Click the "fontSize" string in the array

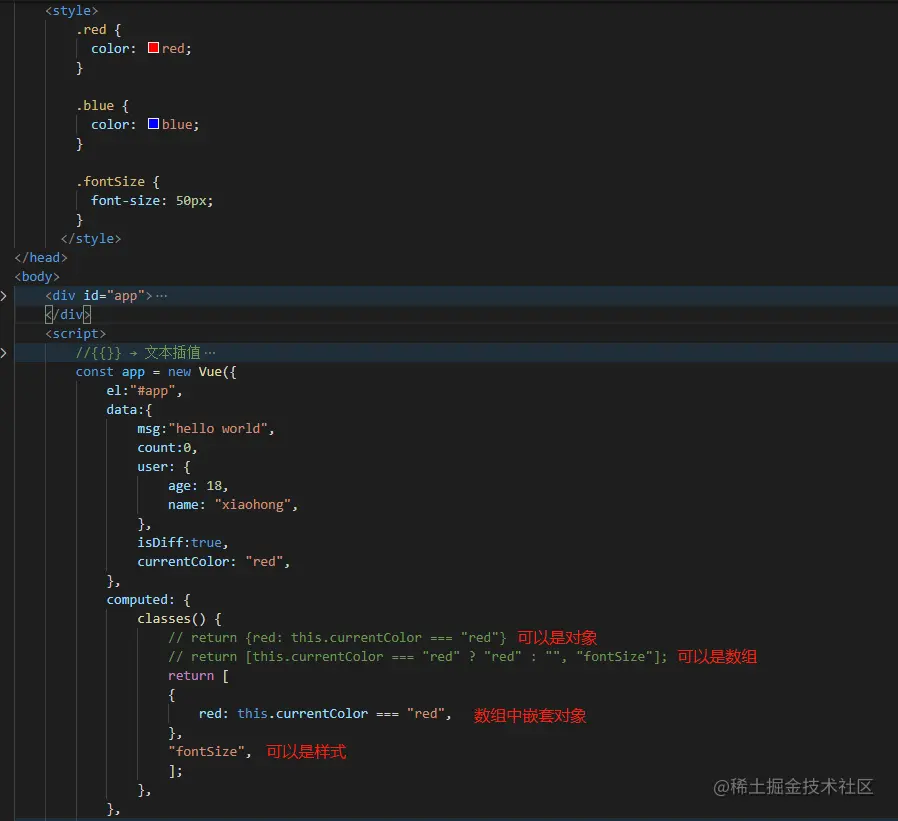207,752
